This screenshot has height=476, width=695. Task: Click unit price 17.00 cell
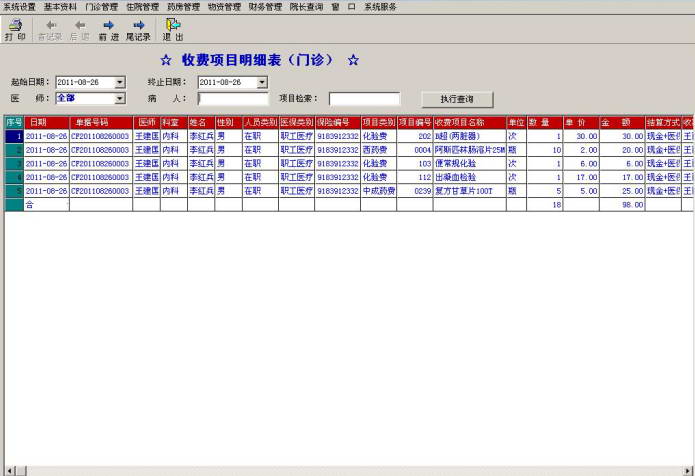tap(581, 177)
